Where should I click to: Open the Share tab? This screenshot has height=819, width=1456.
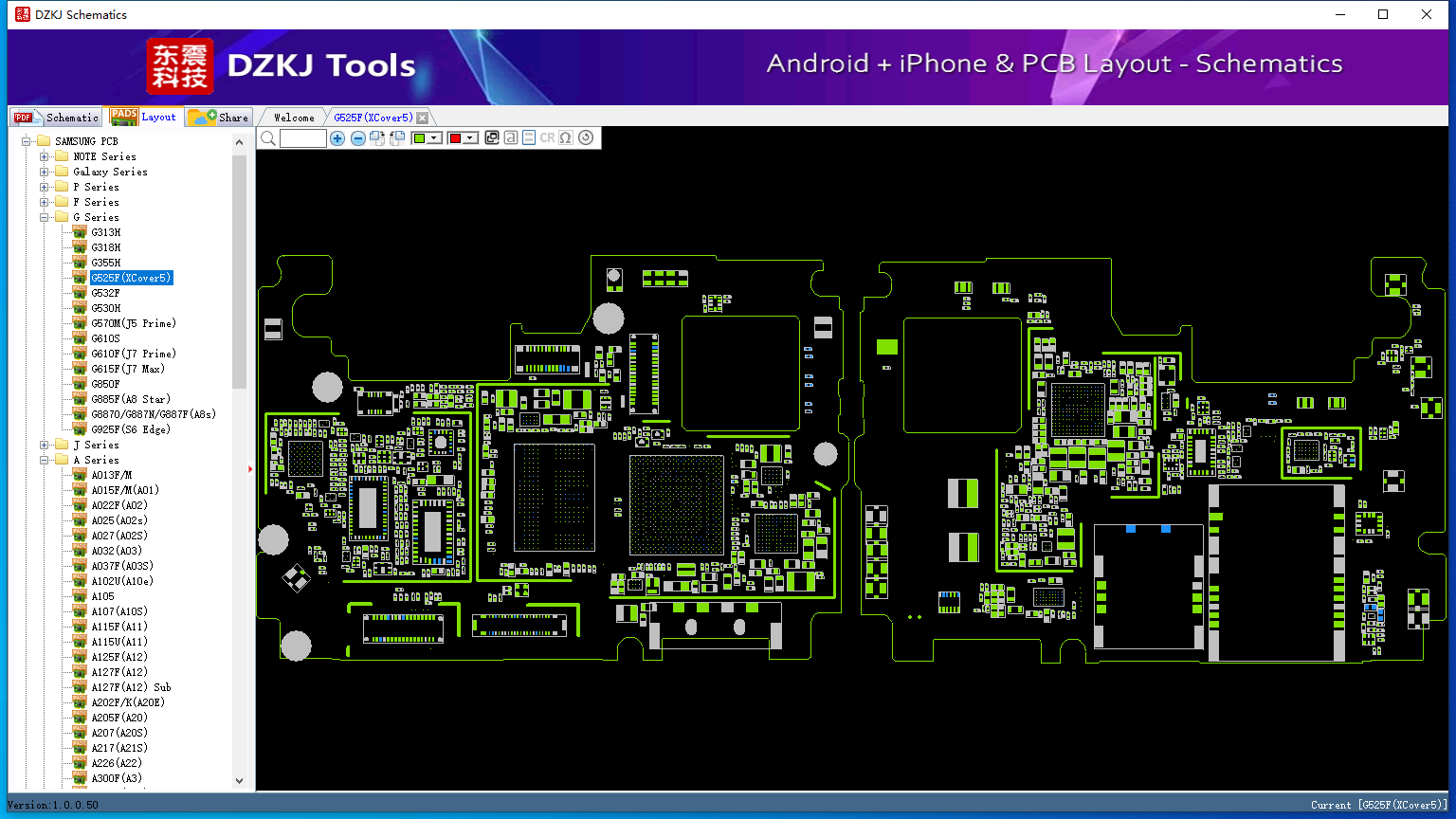(218, 117)
